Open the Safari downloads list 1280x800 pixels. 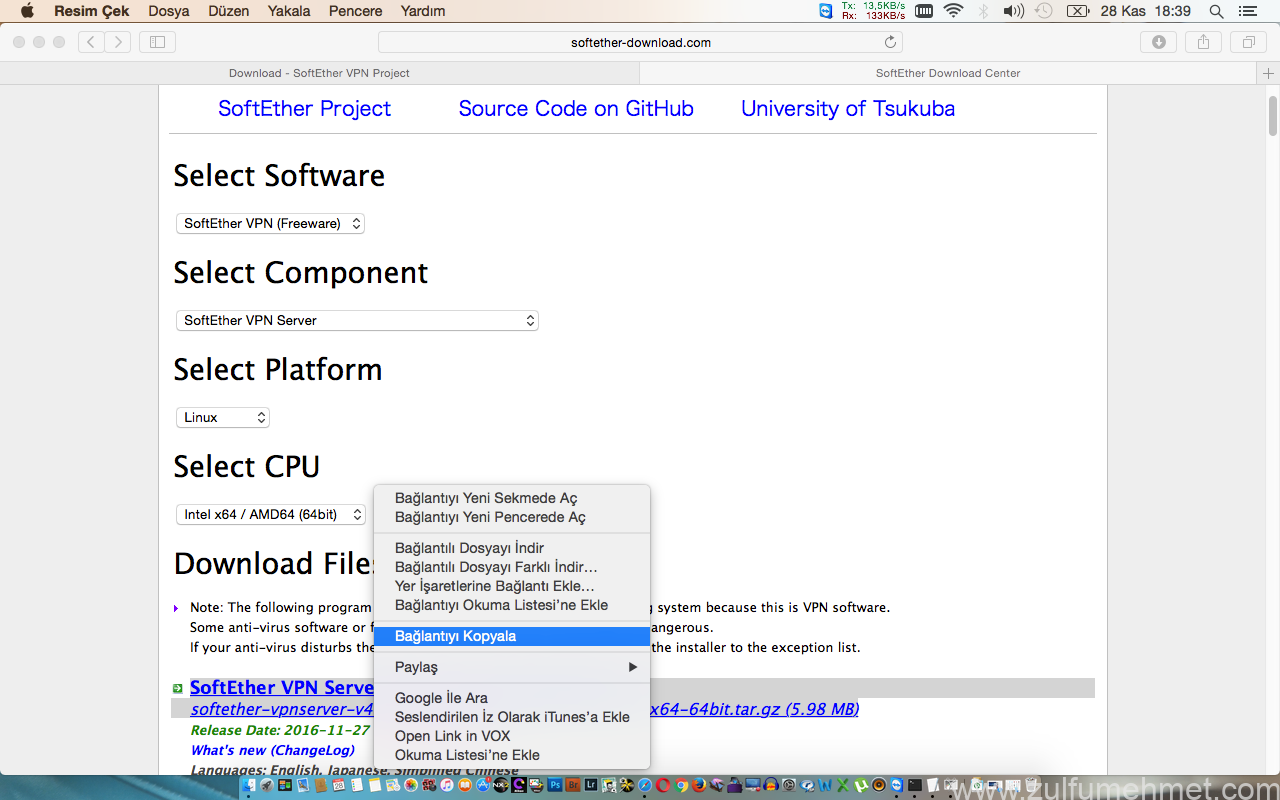[x=1158, y=42]
